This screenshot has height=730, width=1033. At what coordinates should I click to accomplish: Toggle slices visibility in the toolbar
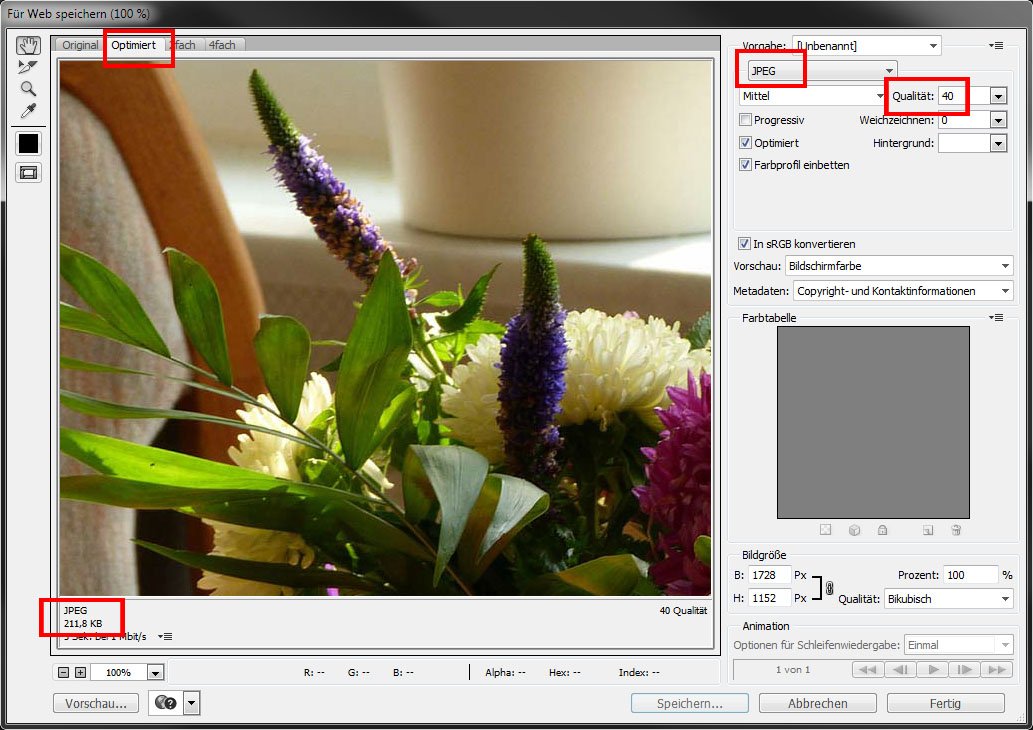(x=27, y=172)
